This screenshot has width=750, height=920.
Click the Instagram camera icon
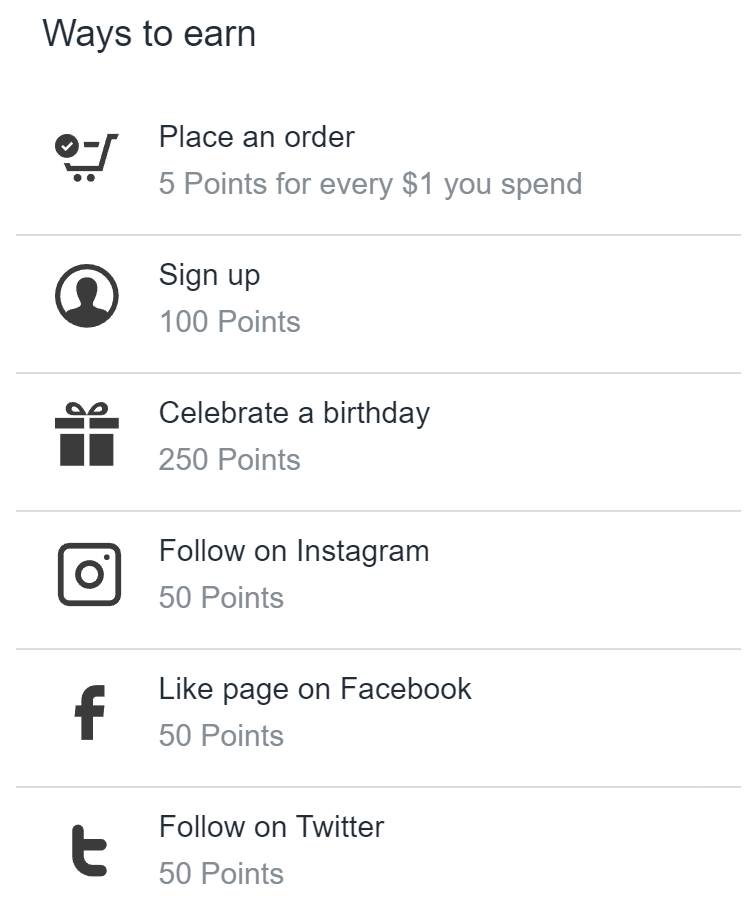point(88,574)
